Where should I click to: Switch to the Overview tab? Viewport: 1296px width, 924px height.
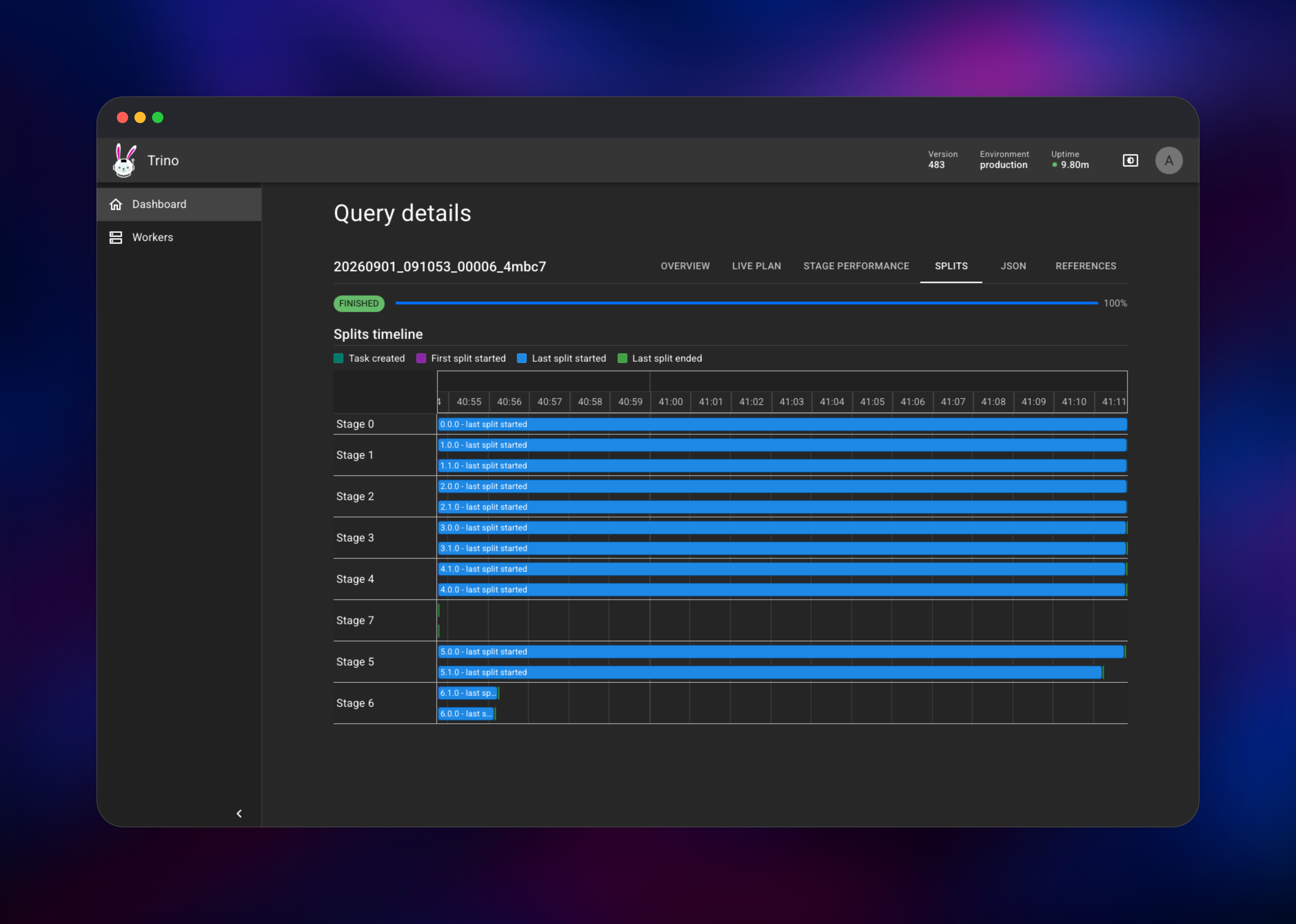(685, 266)
